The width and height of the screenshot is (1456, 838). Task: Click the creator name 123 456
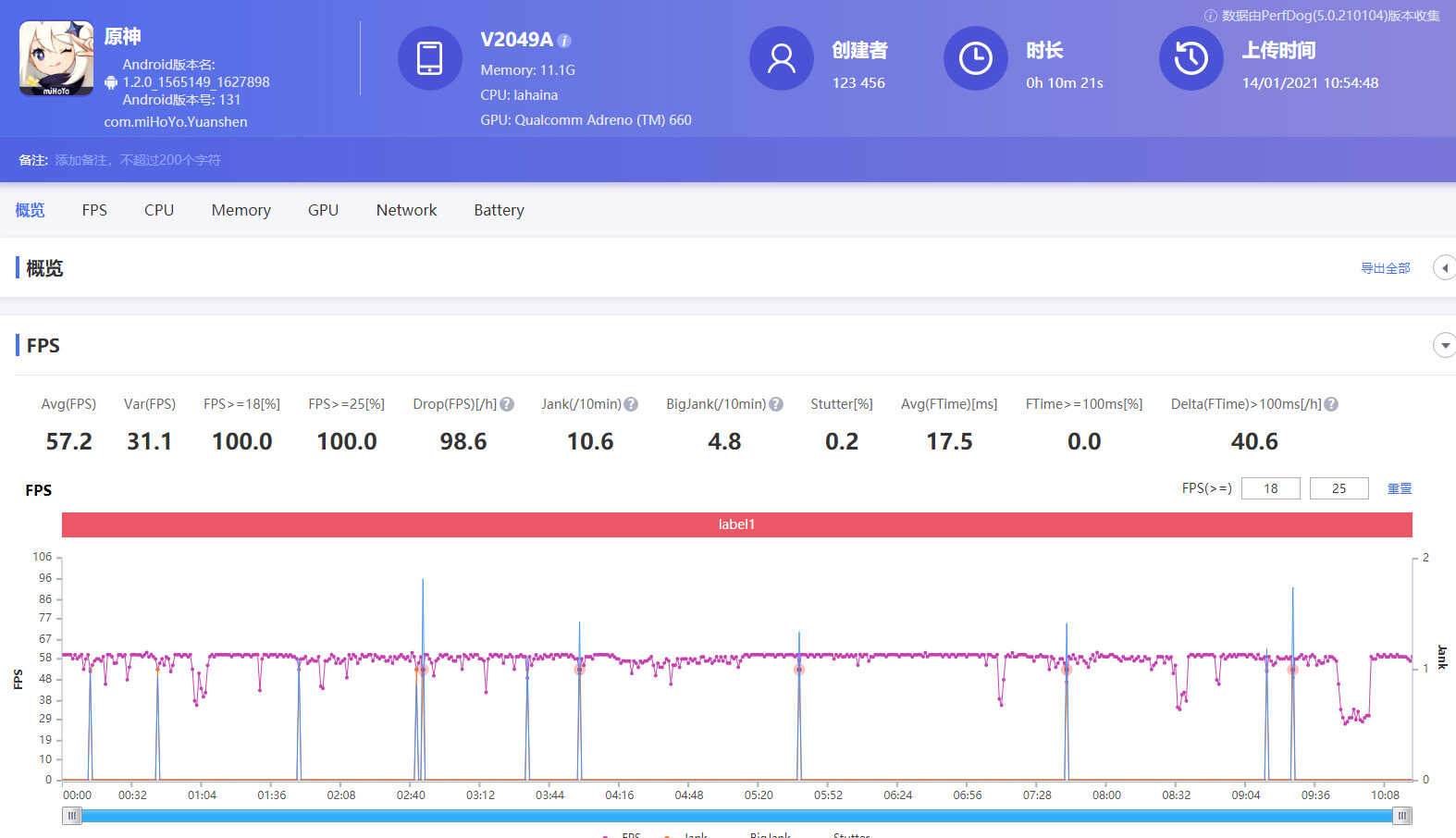pos(858,83)
